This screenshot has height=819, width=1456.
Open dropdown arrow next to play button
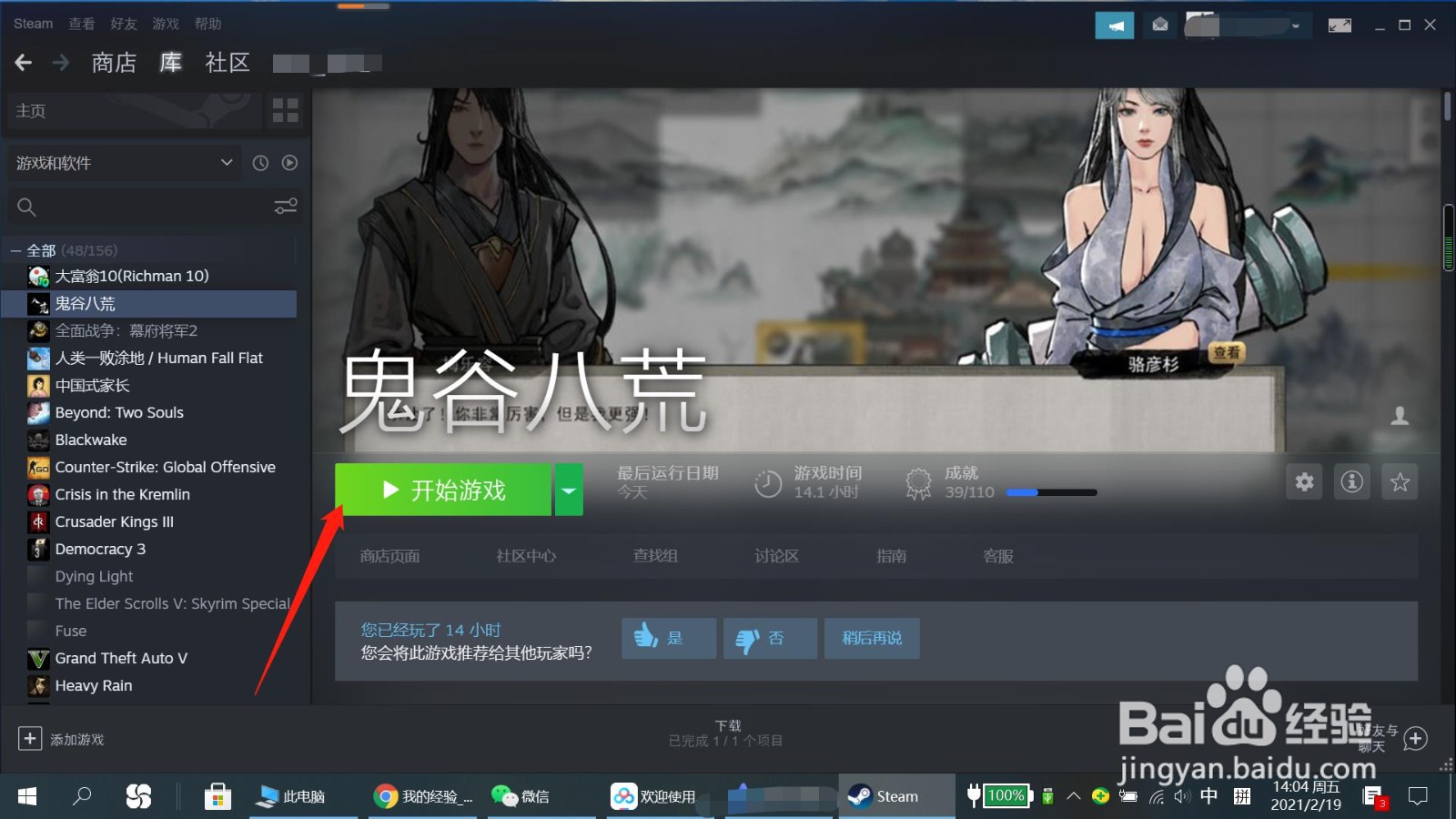pos(569,490)
